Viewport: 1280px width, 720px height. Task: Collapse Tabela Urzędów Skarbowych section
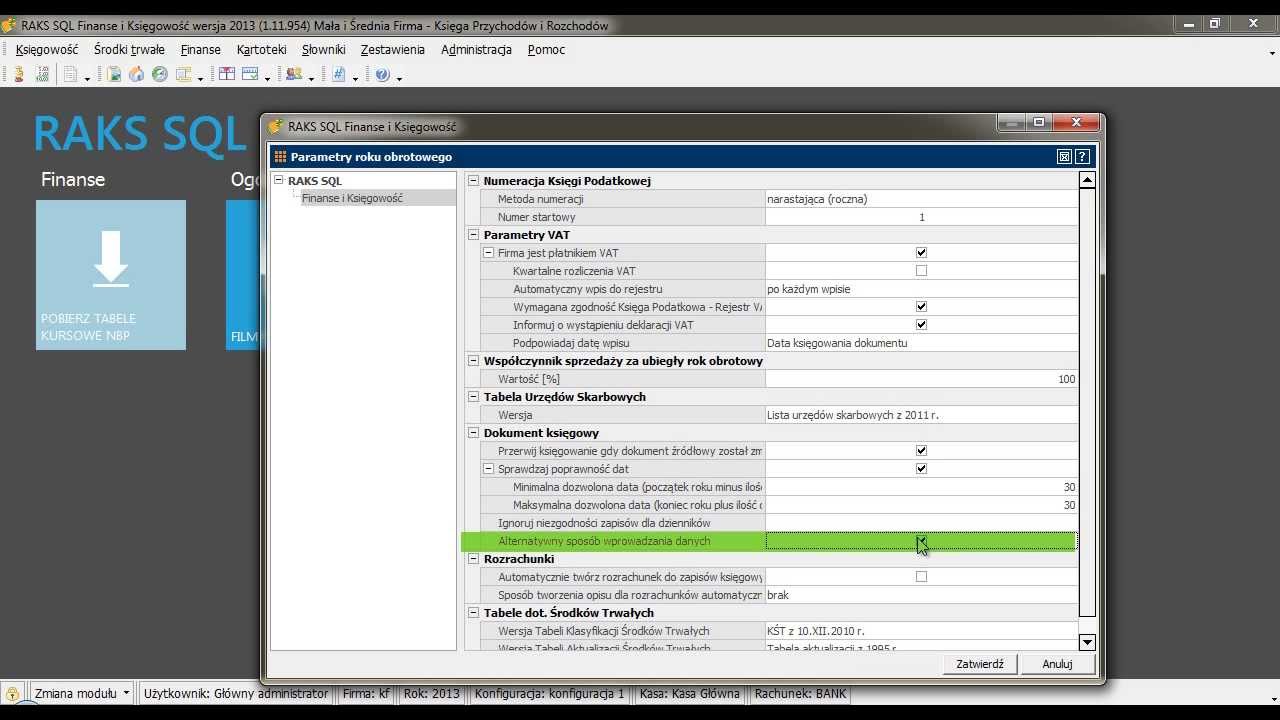click(x=475, y=397)
